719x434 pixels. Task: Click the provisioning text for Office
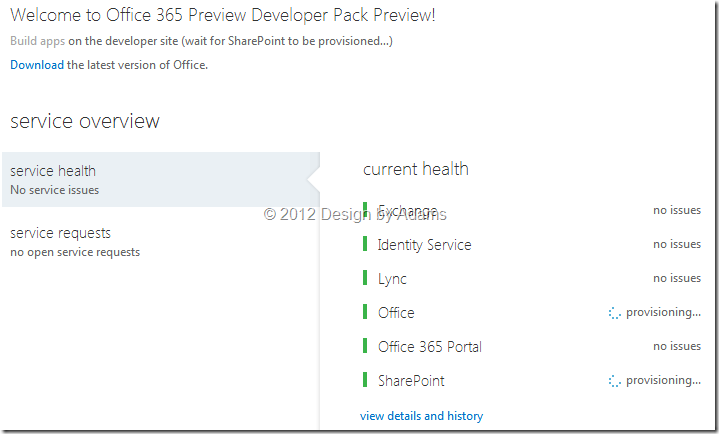tap(664, 312)
